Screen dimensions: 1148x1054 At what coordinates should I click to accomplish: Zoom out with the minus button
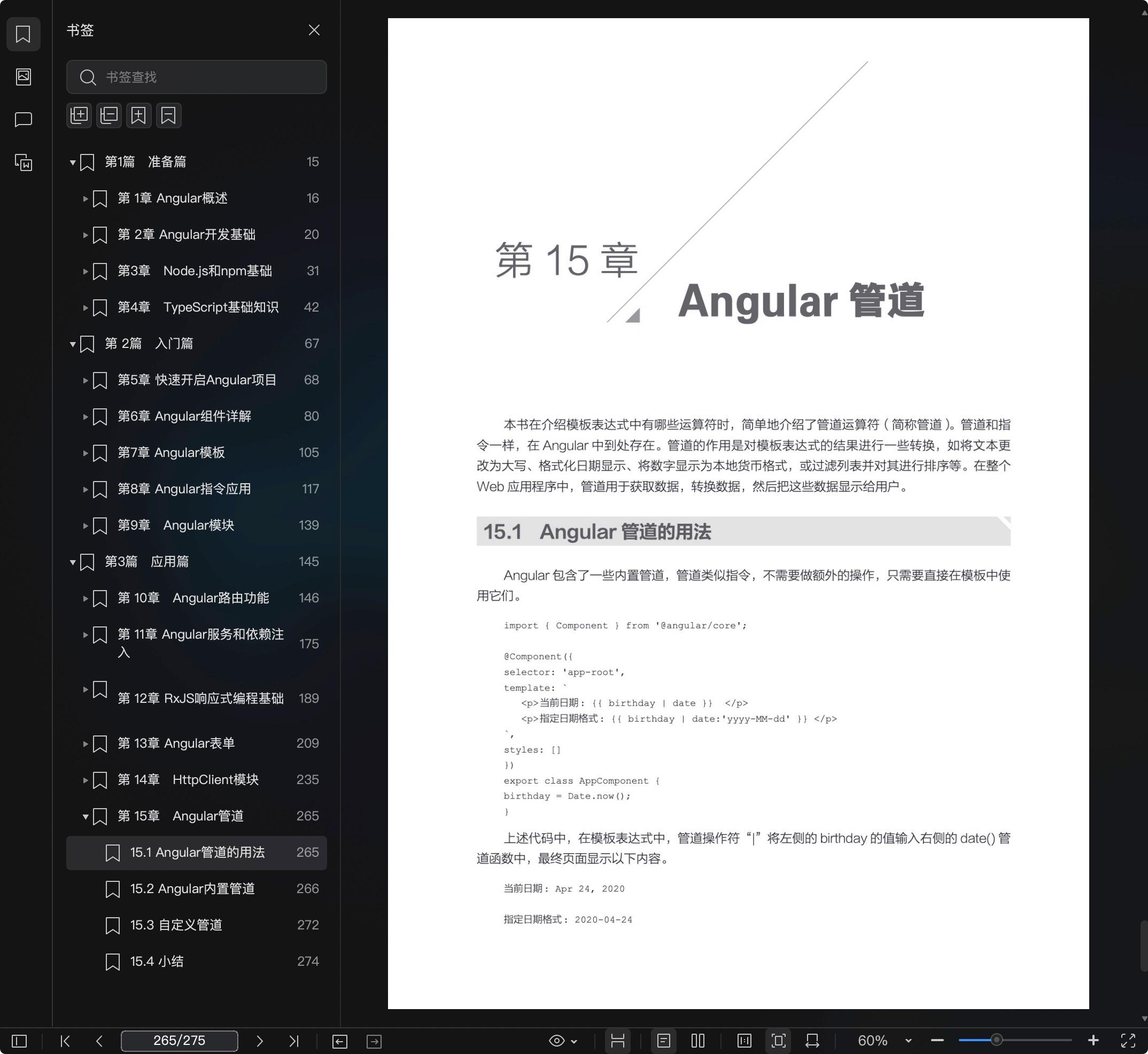[937, 1041]
